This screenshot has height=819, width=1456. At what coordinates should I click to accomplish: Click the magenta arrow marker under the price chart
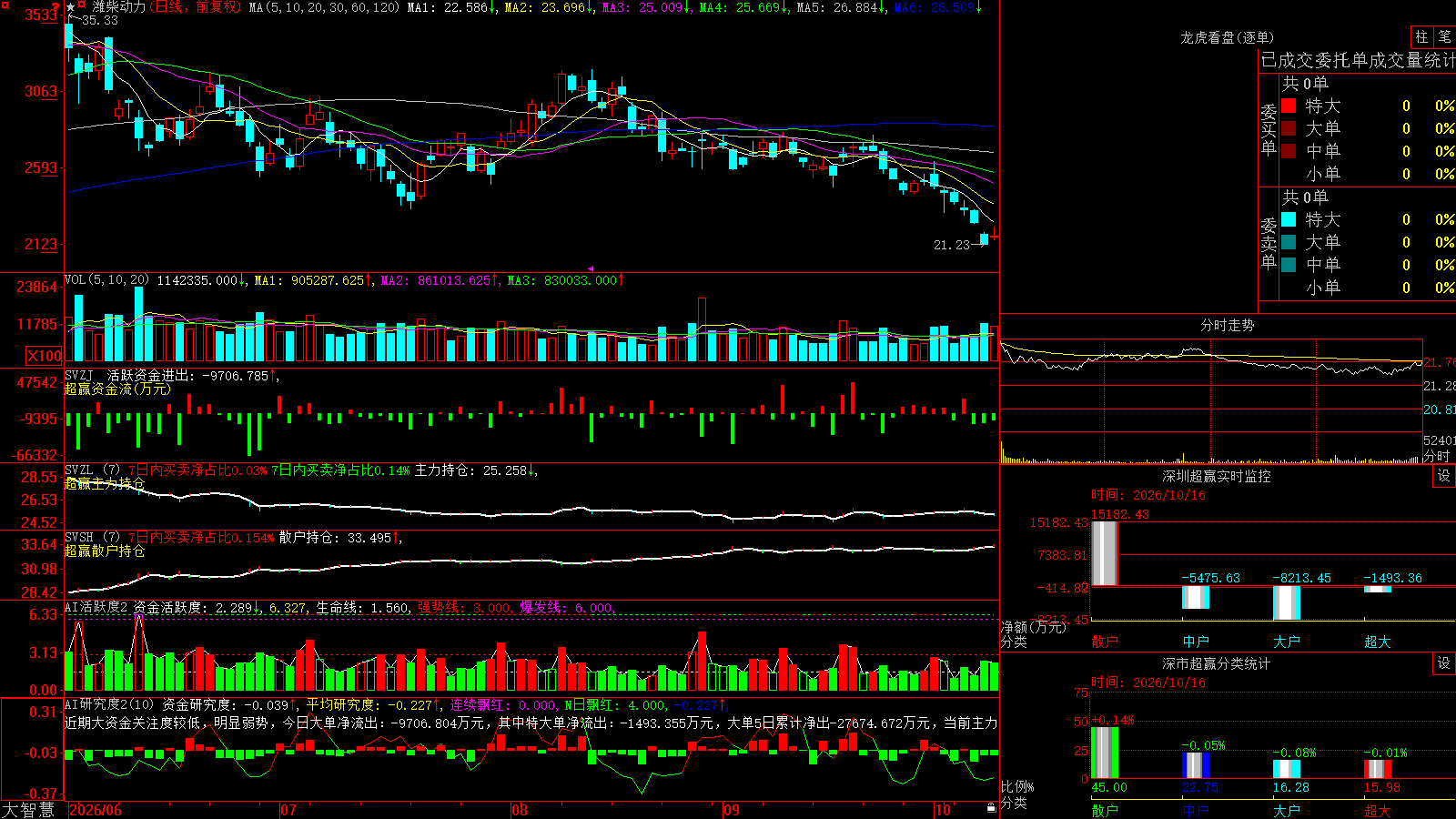click(x=591, y=268)
